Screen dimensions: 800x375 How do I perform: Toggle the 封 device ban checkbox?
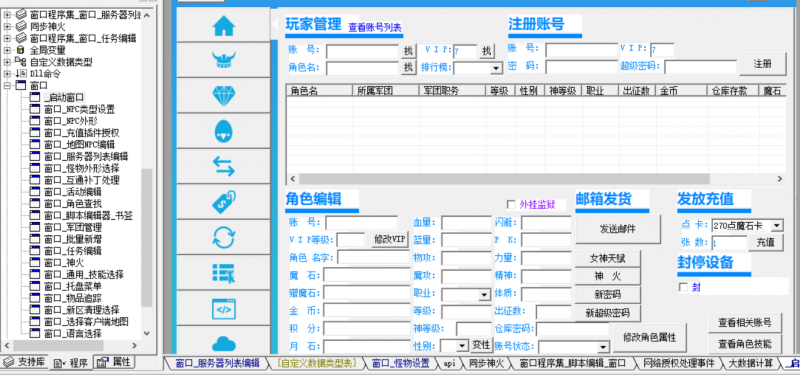[x=683, y=287]
